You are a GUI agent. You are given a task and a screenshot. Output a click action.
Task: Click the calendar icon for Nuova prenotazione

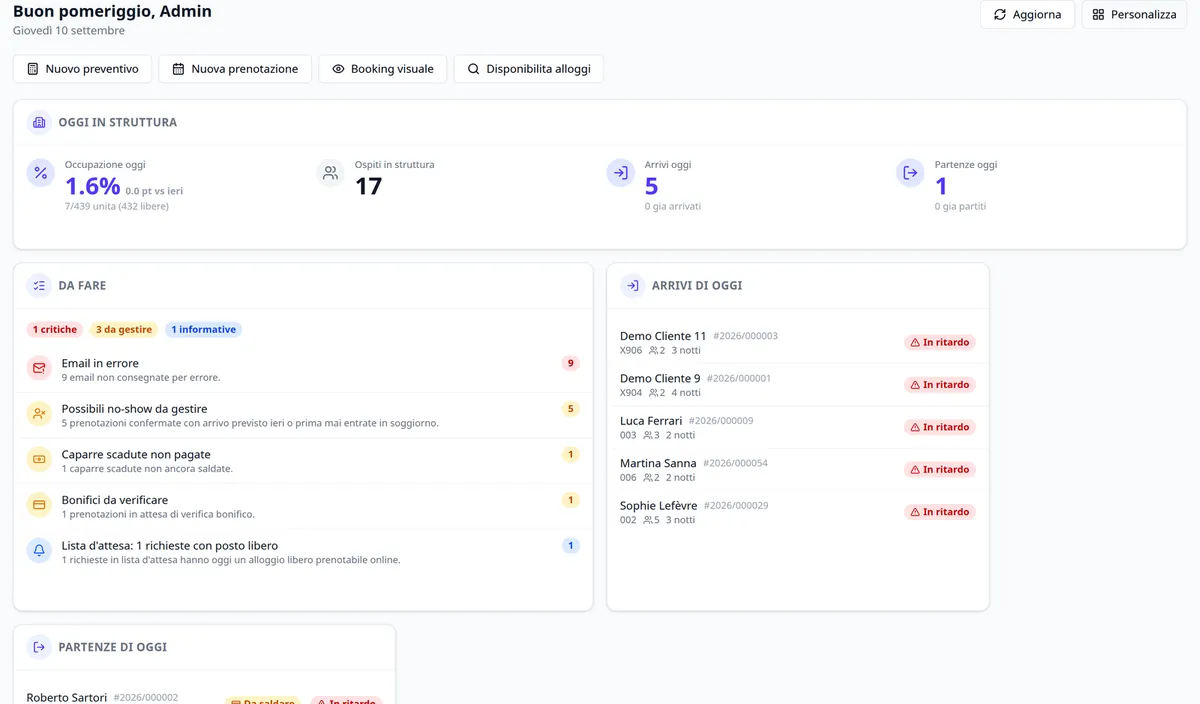pos(179,69)
